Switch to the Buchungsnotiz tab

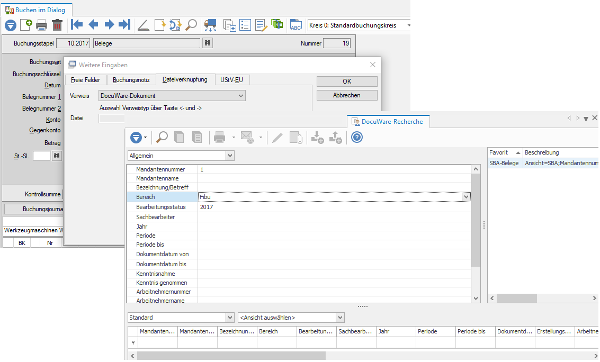point(131,80)
